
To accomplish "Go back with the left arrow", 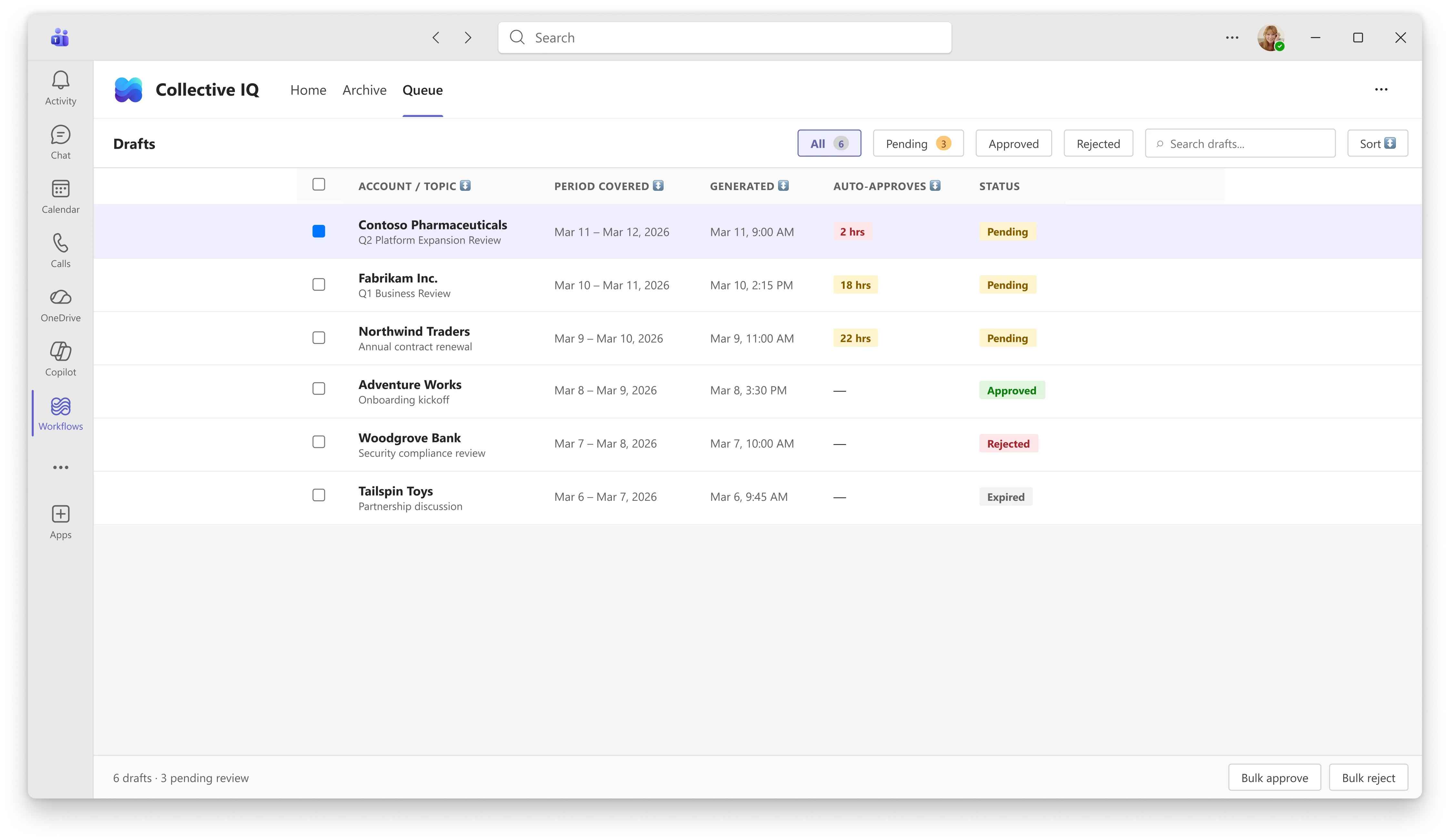I will pos(436,37).
